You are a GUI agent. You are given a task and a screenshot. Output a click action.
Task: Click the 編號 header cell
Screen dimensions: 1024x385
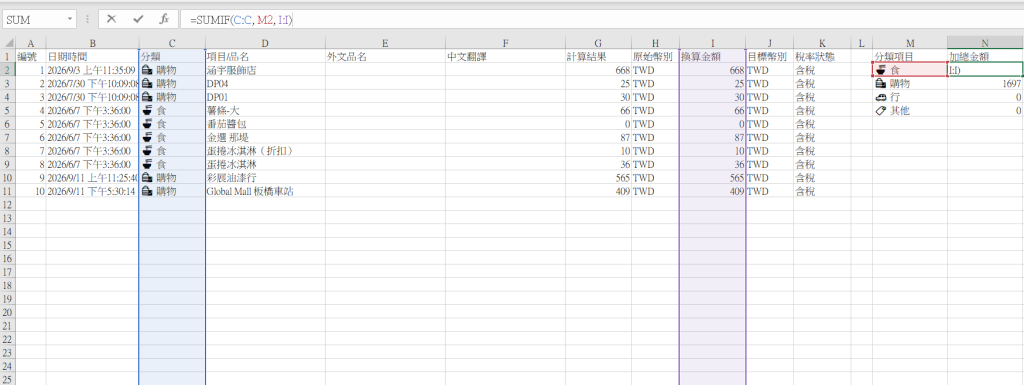pyautogui.click(x=31, y=56)
